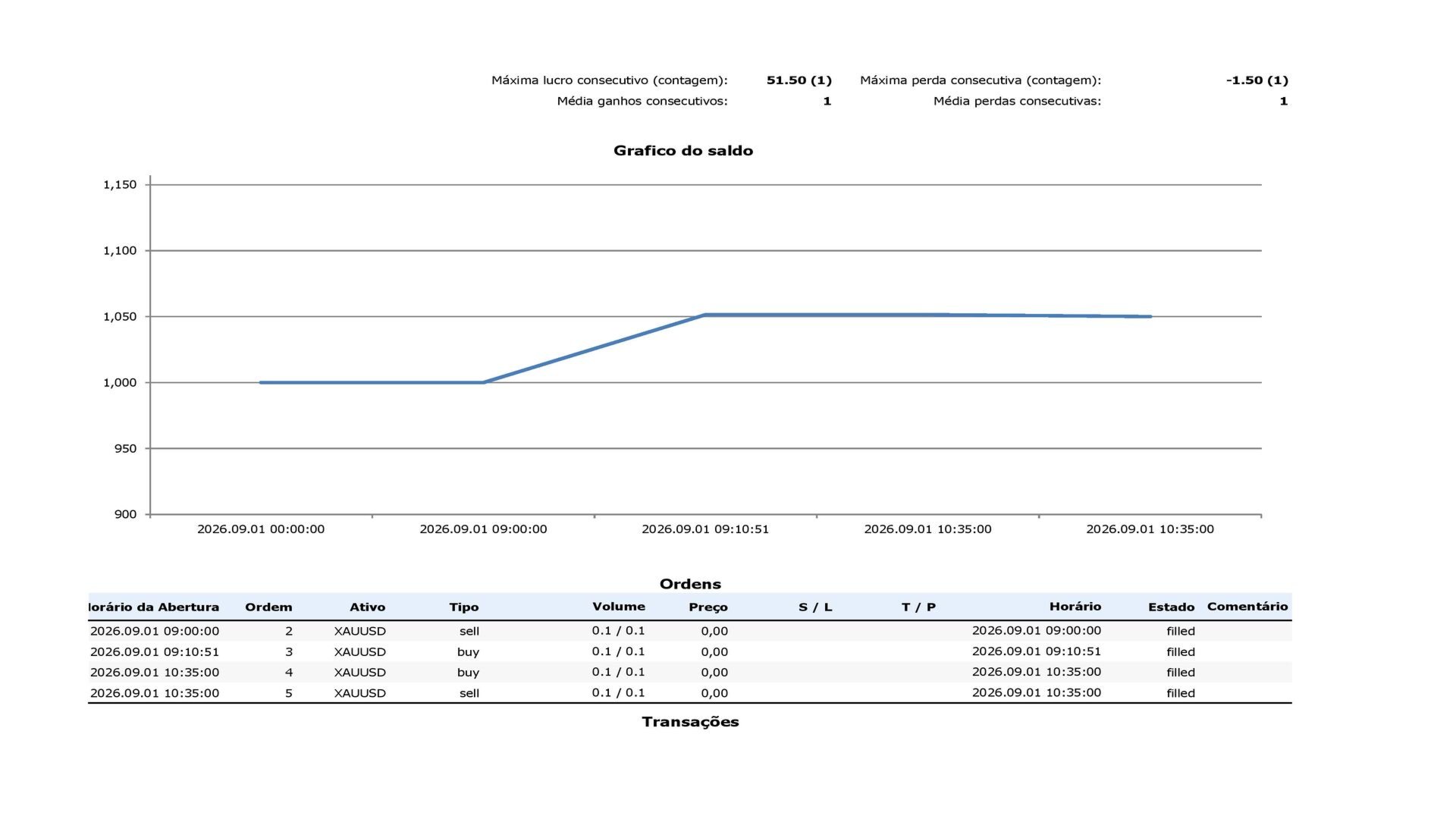Click the balance line peak at 09:10:51
The image size is (1456, 819).
[x=705, y=315]
